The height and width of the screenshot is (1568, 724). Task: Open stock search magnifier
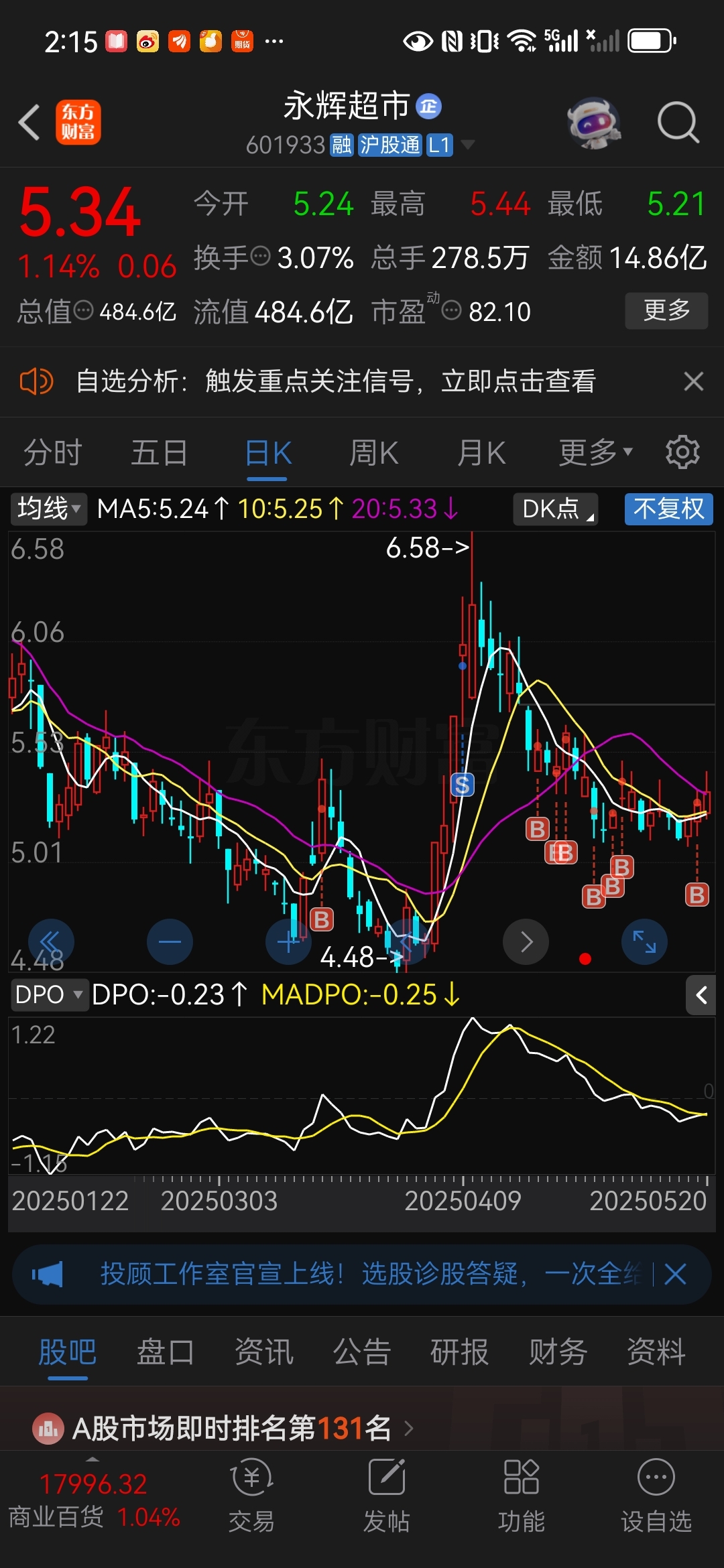(678, 123)
